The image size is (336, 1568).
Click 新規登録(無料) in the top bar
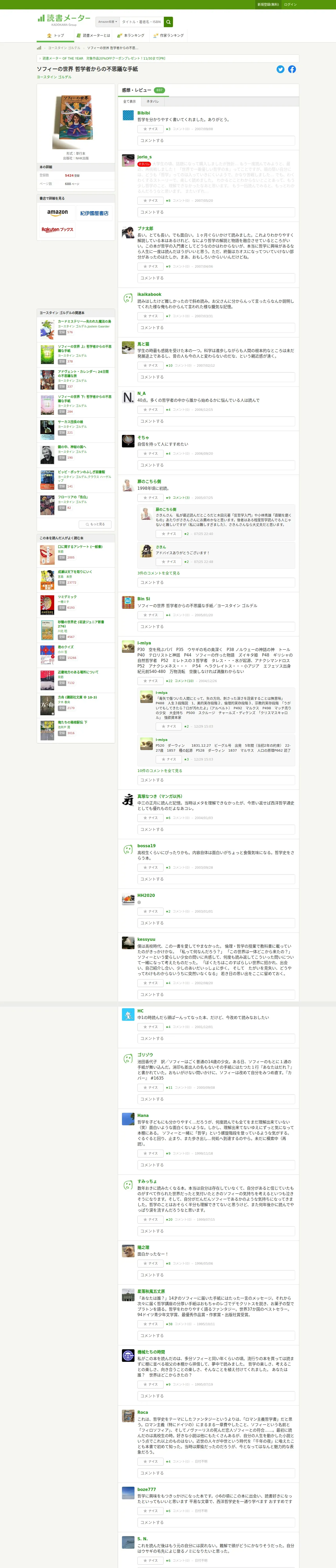[268, 4]
